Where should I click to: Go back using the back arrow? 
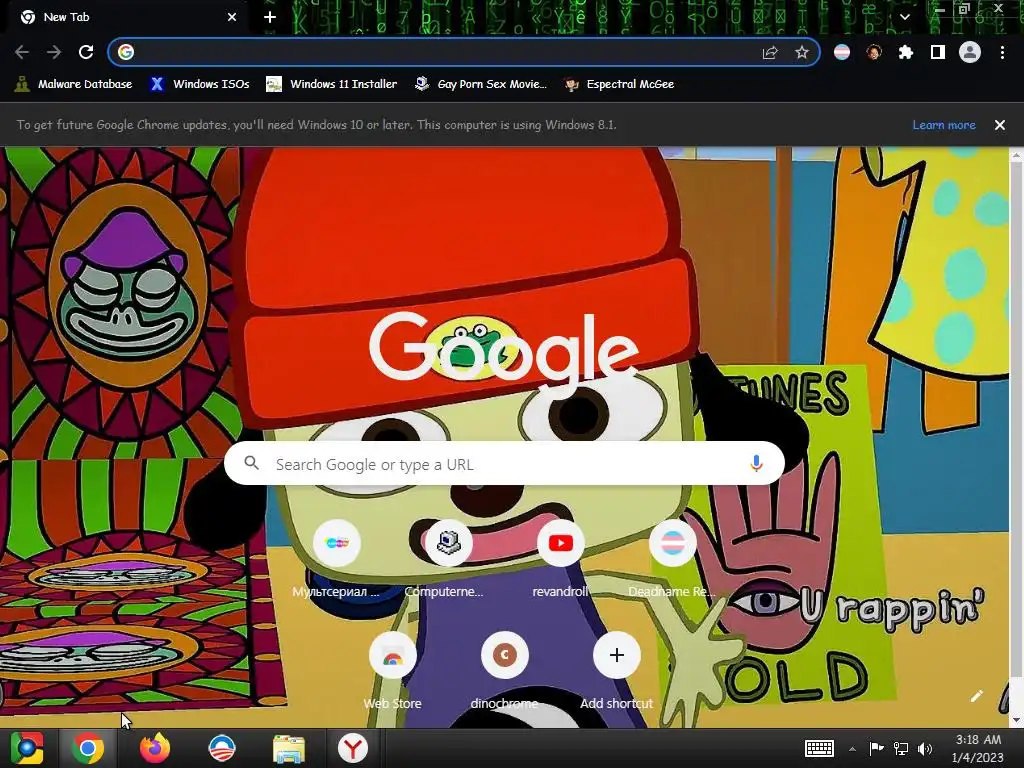pyautogui.click(x=22, y=52)
